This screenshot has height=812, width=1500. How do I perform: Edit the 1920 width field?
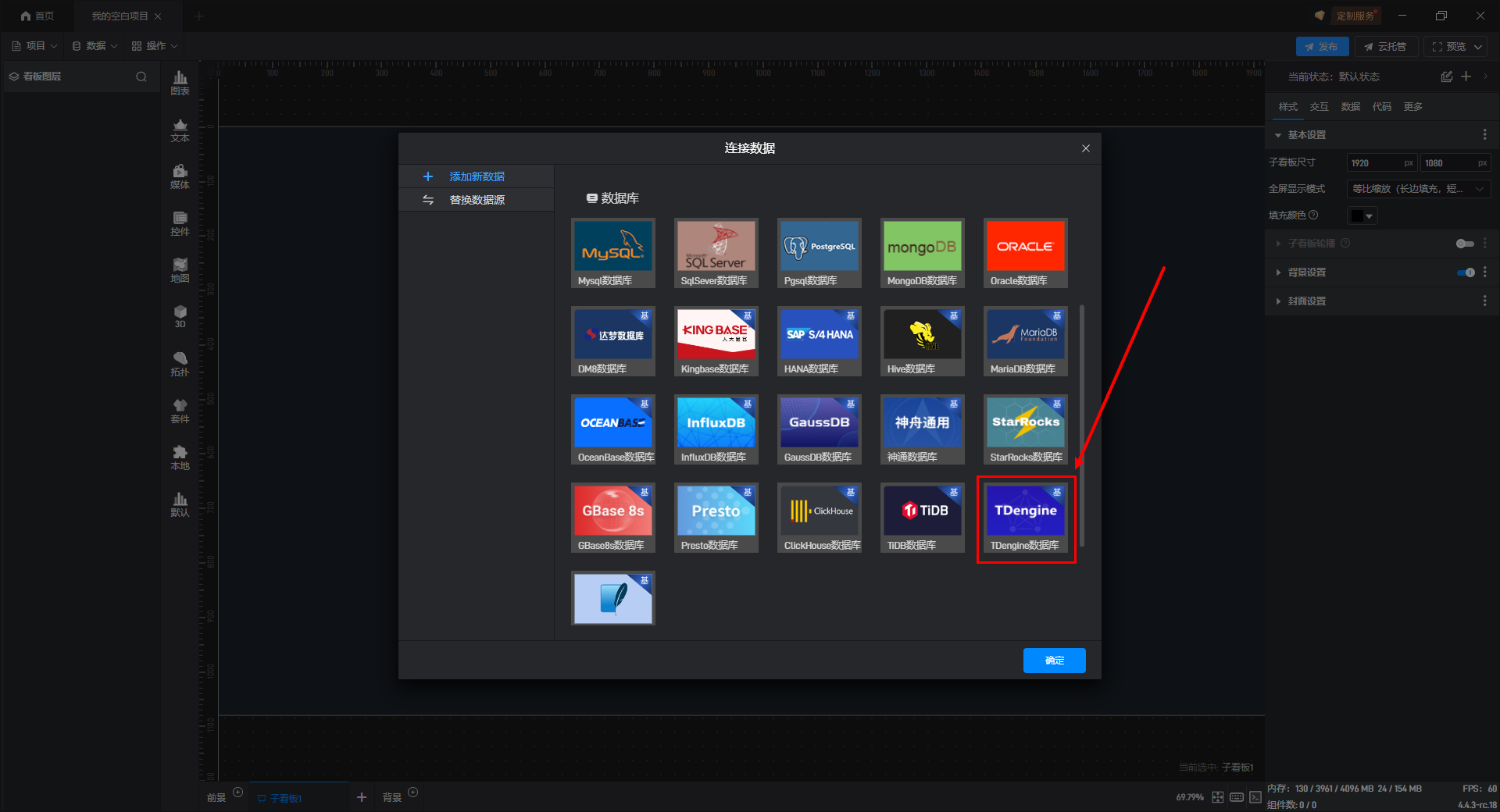point(1382,163)
